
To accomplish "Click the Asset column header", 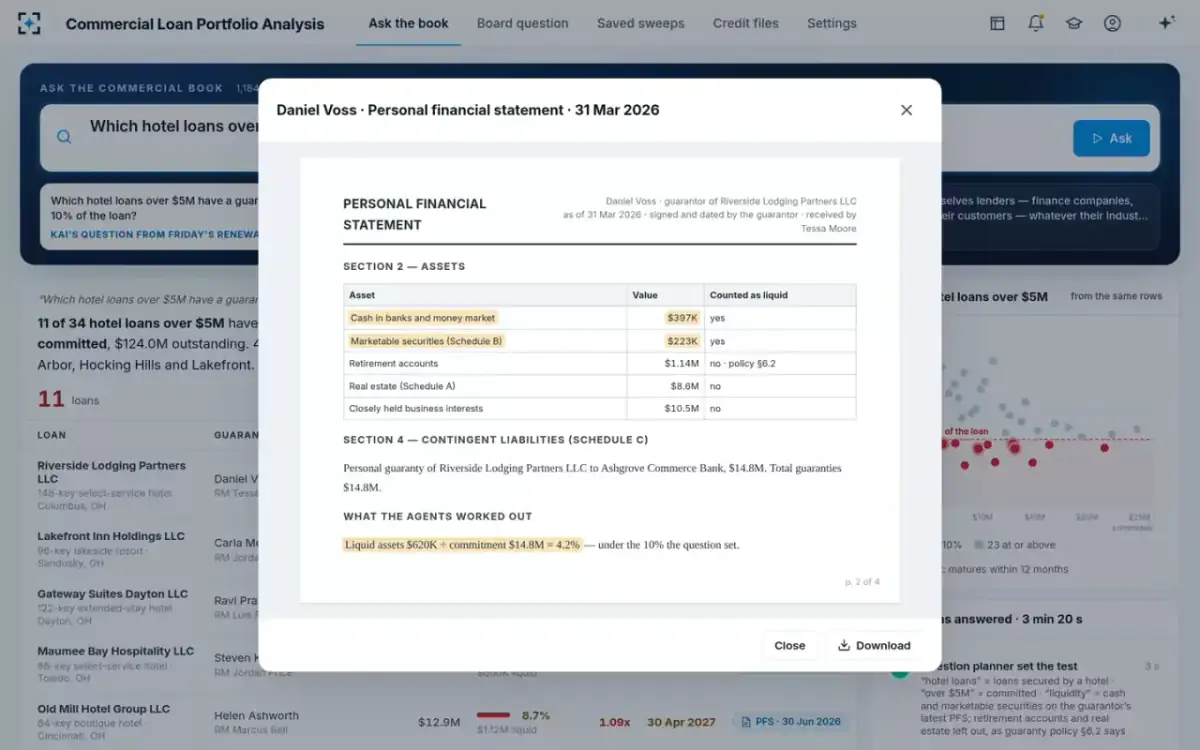I will 485,295.
